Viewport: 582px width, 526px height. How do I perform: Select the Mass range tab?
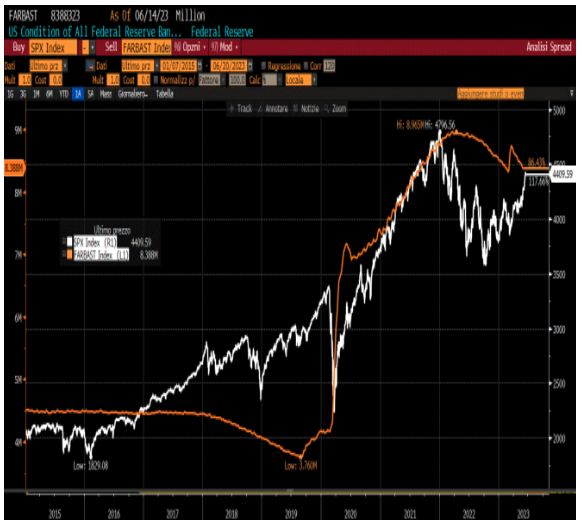(x=106, y=94)
